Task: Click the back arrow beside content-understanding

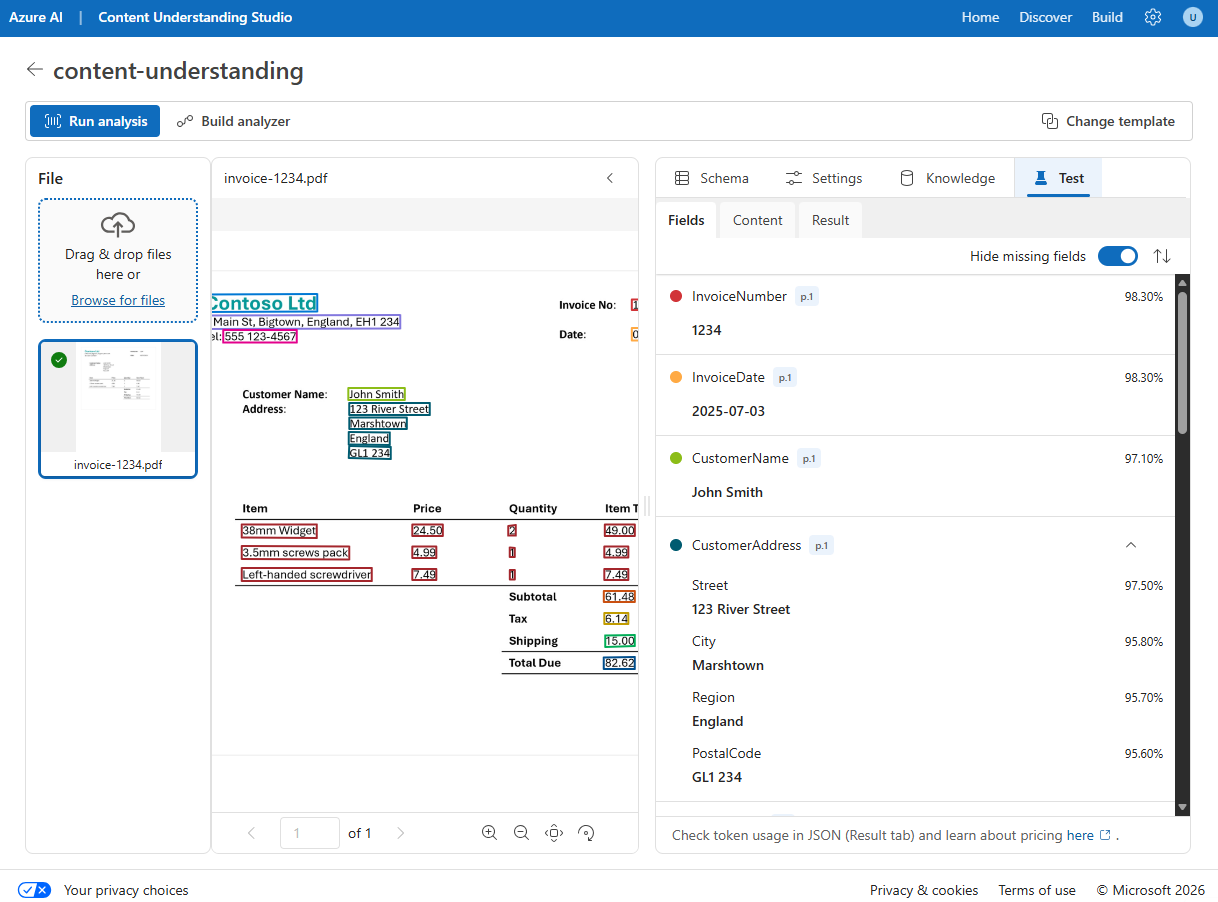Action: pos(35,70)
